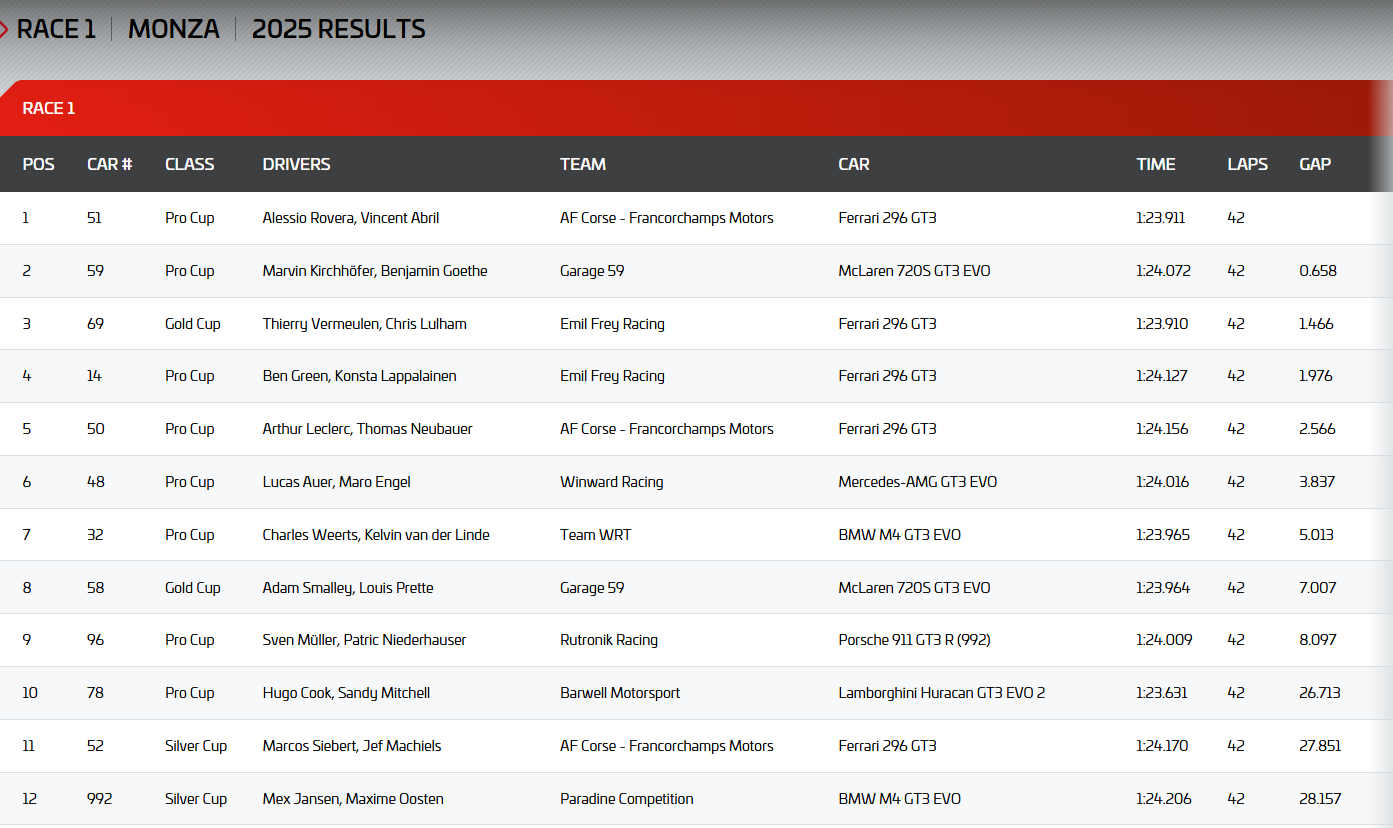
Task: Click team Winward Racing
Action: 612,482
